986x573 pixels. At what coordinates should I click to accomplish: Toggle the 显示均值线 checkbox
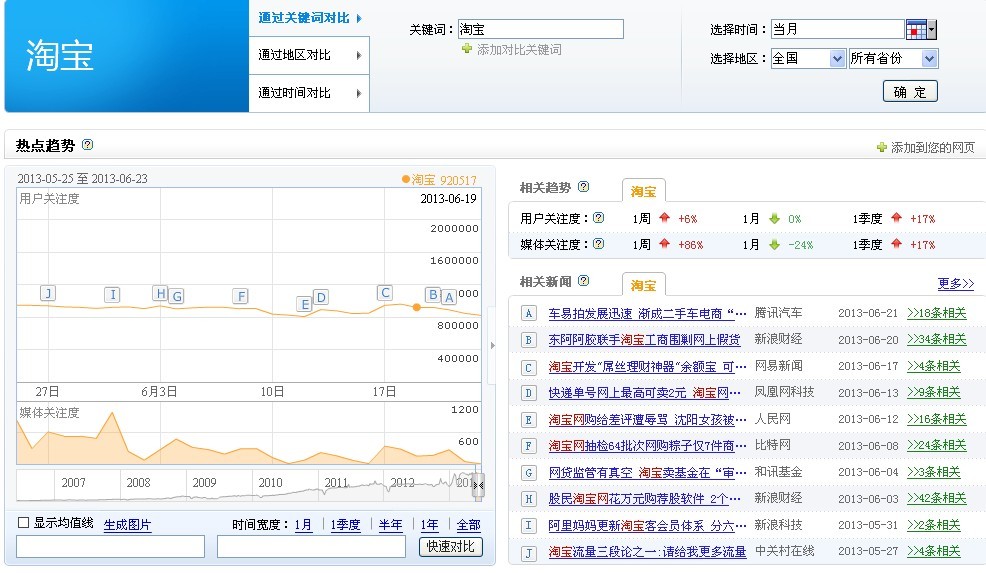click(24, 523)
